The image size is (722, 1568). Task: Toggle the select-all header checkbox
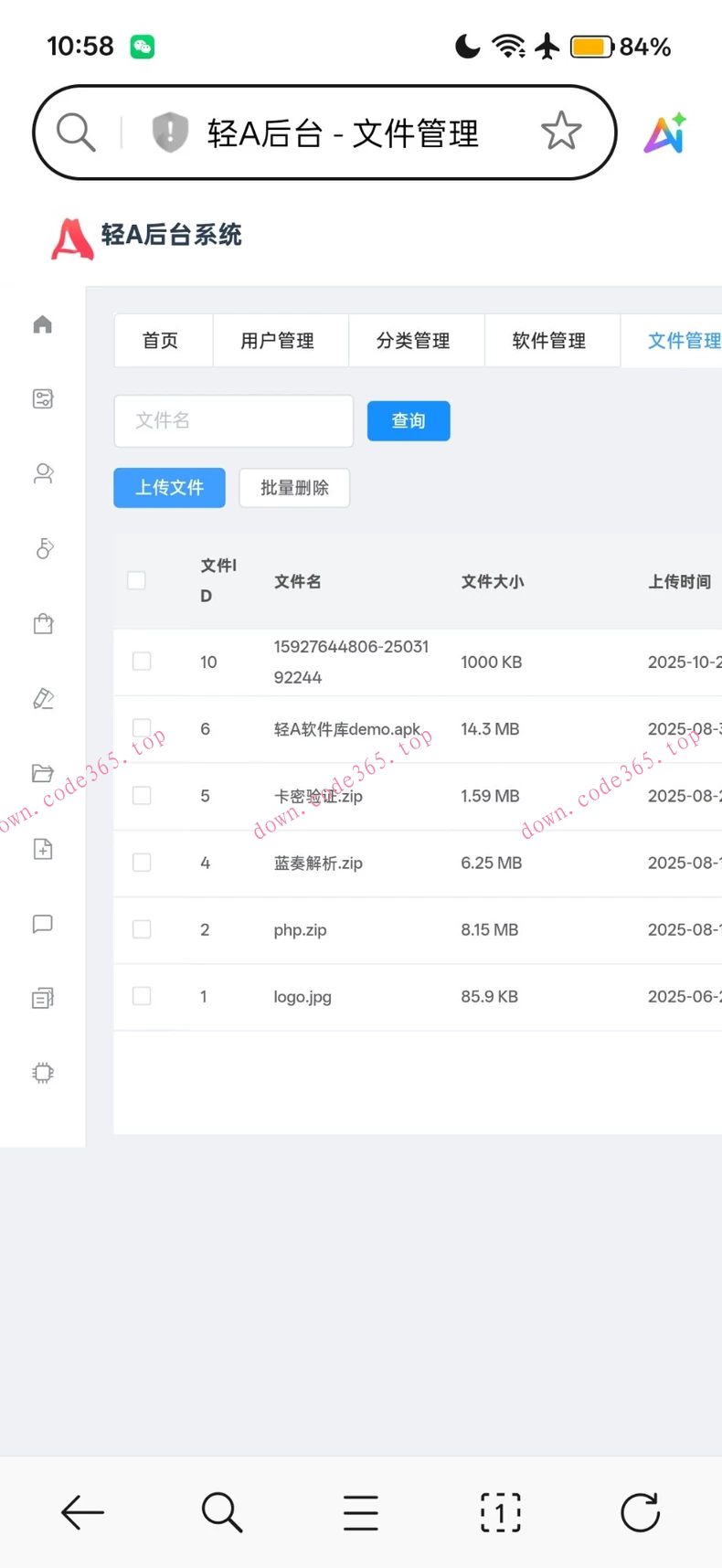pos(137,580)
